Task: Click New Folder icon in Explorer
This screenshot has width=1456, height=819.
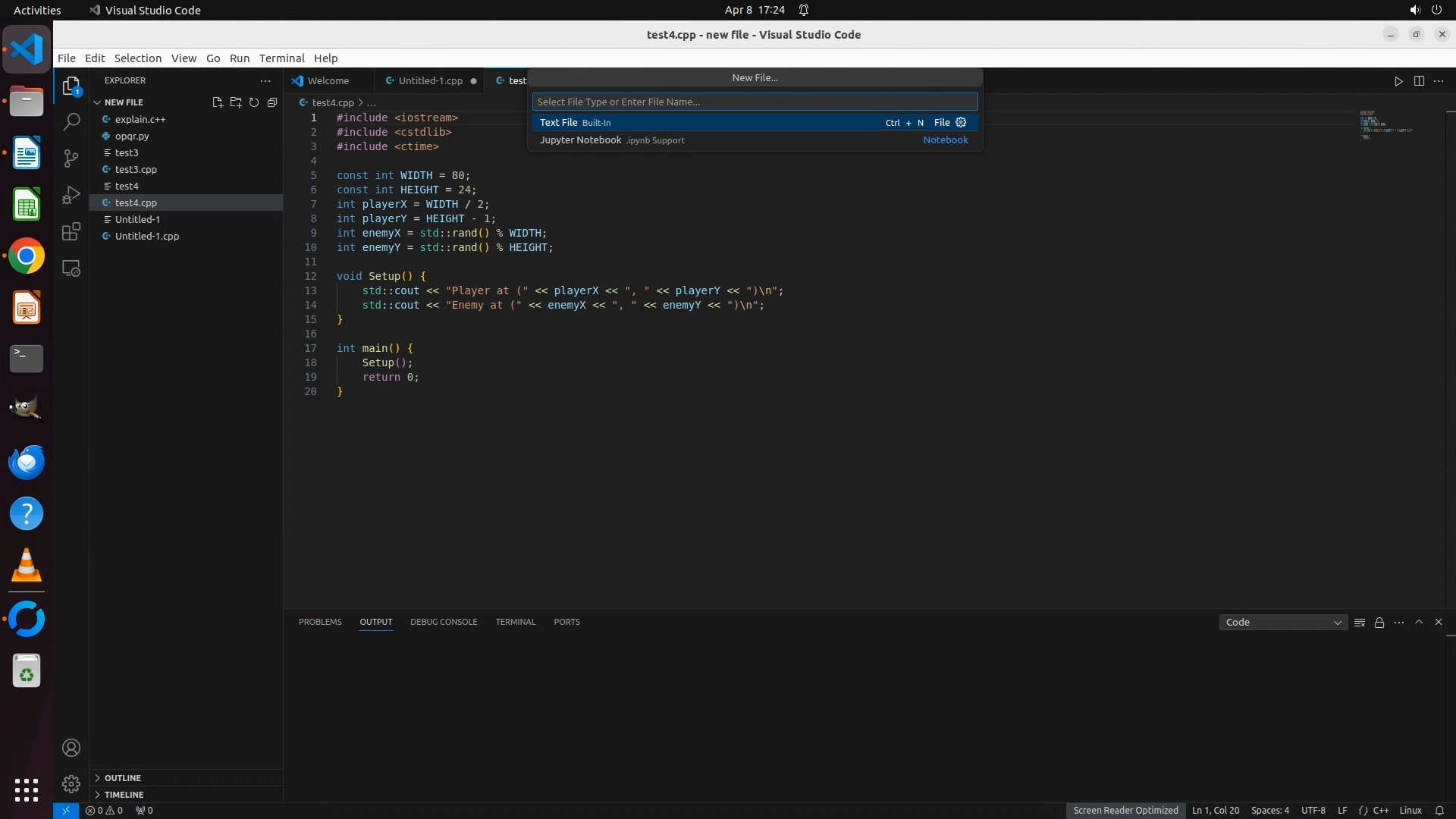Action: 236,102
